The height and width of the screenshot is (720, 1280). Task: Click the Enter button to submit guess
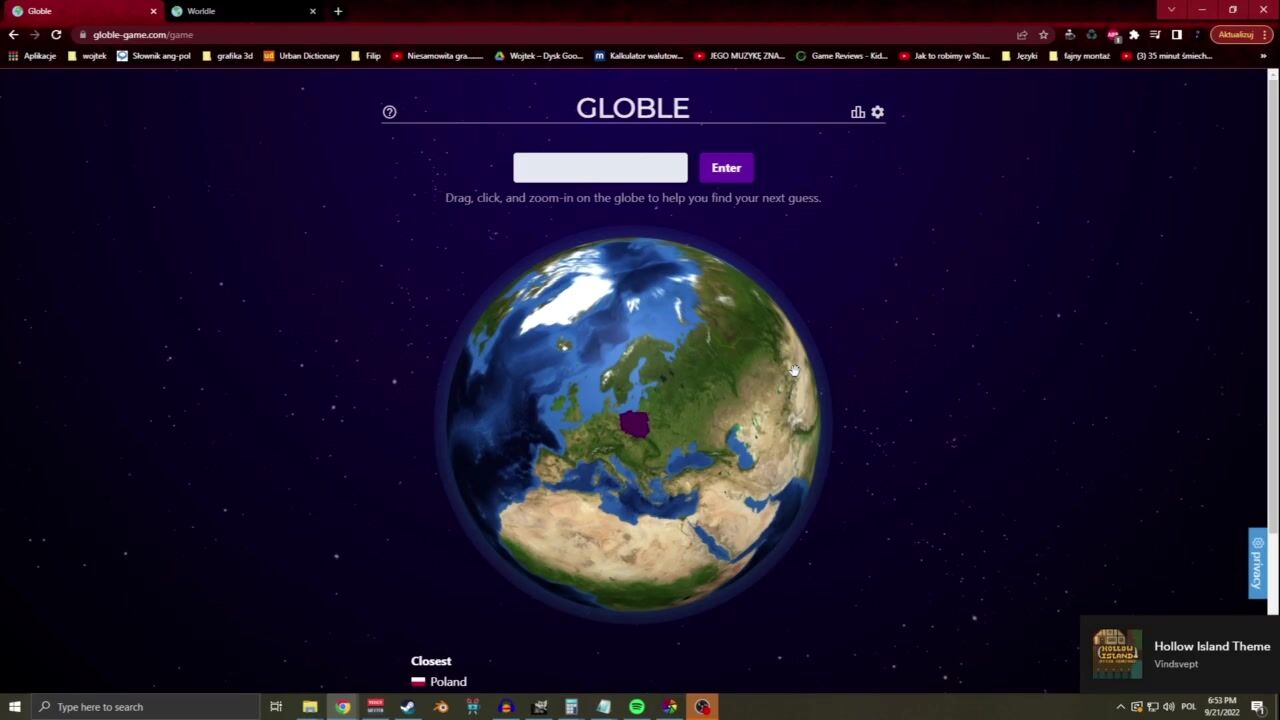tap(726, 168)
